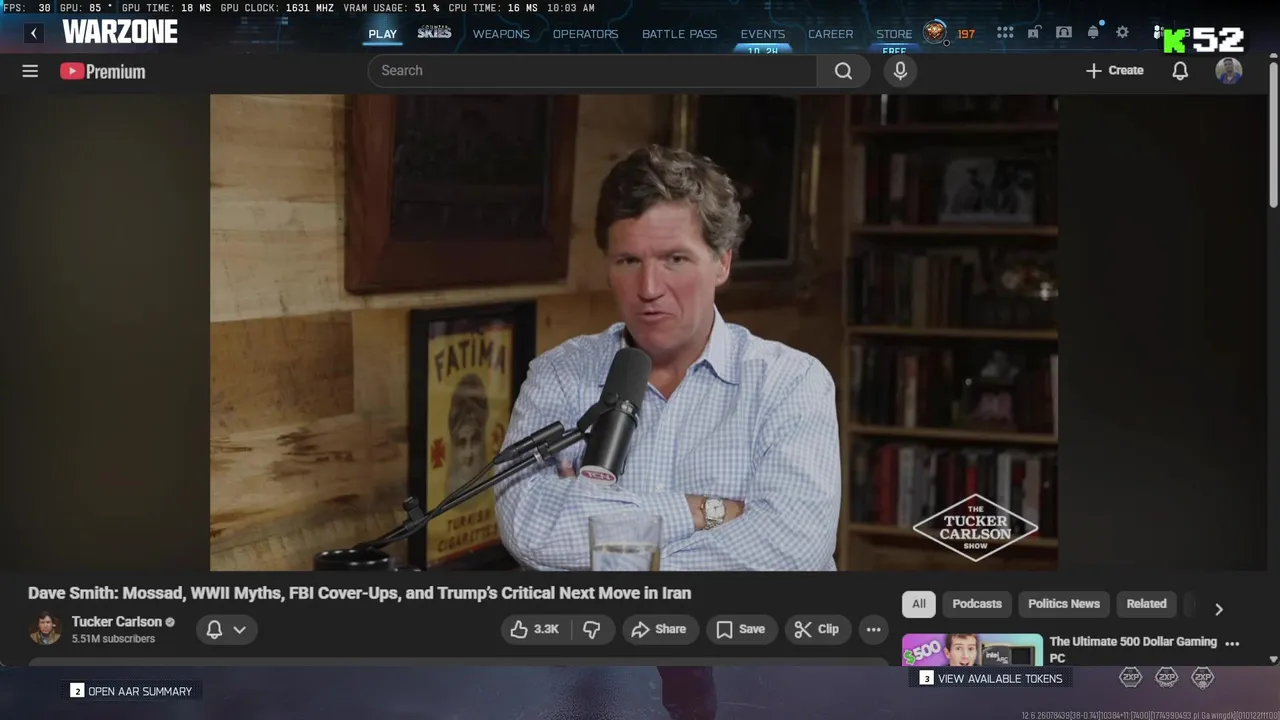Viewport: 1280px width, 720px height.
Task: Open YouTube notifications bell
Action: (x=1180, y=71)
